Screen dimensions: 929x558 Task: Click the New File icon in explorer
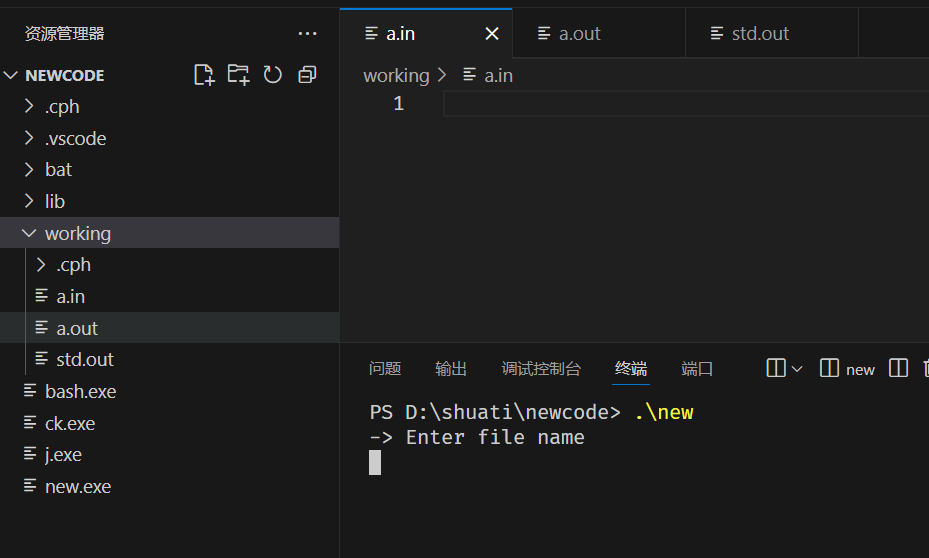coord(204,74)
